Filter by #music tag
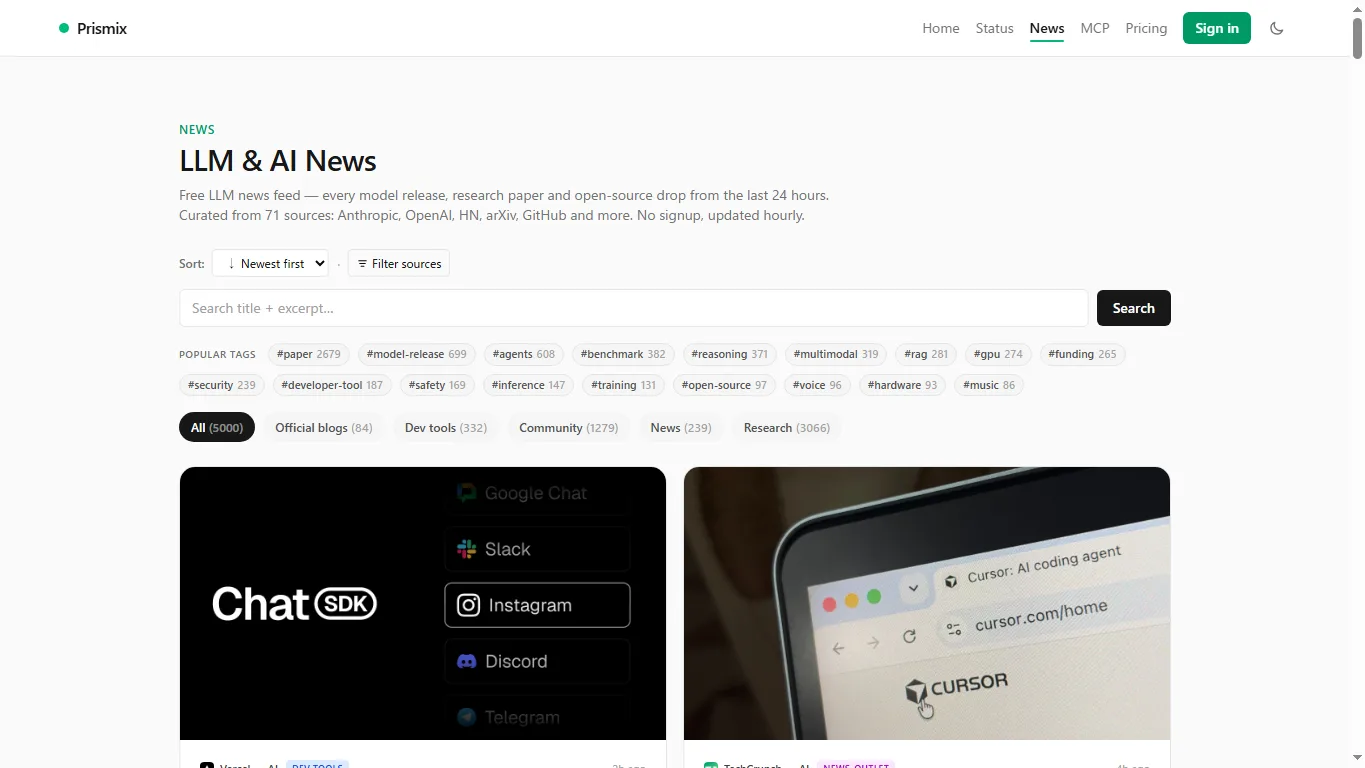1365x768 pixels. tap(989, 385)
